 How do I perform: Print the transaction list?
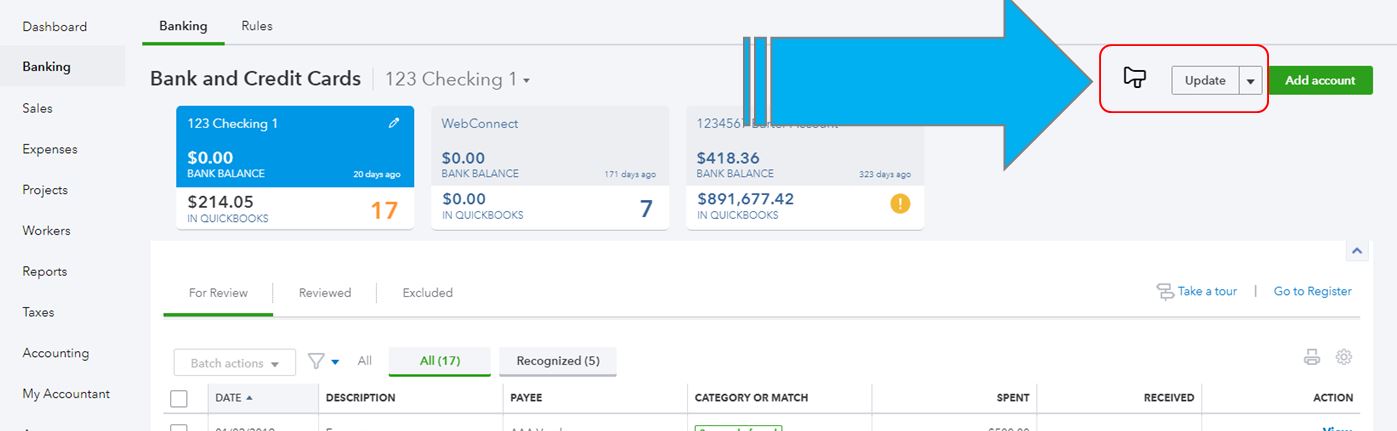pyautogui.click(x=1312, y=357)
